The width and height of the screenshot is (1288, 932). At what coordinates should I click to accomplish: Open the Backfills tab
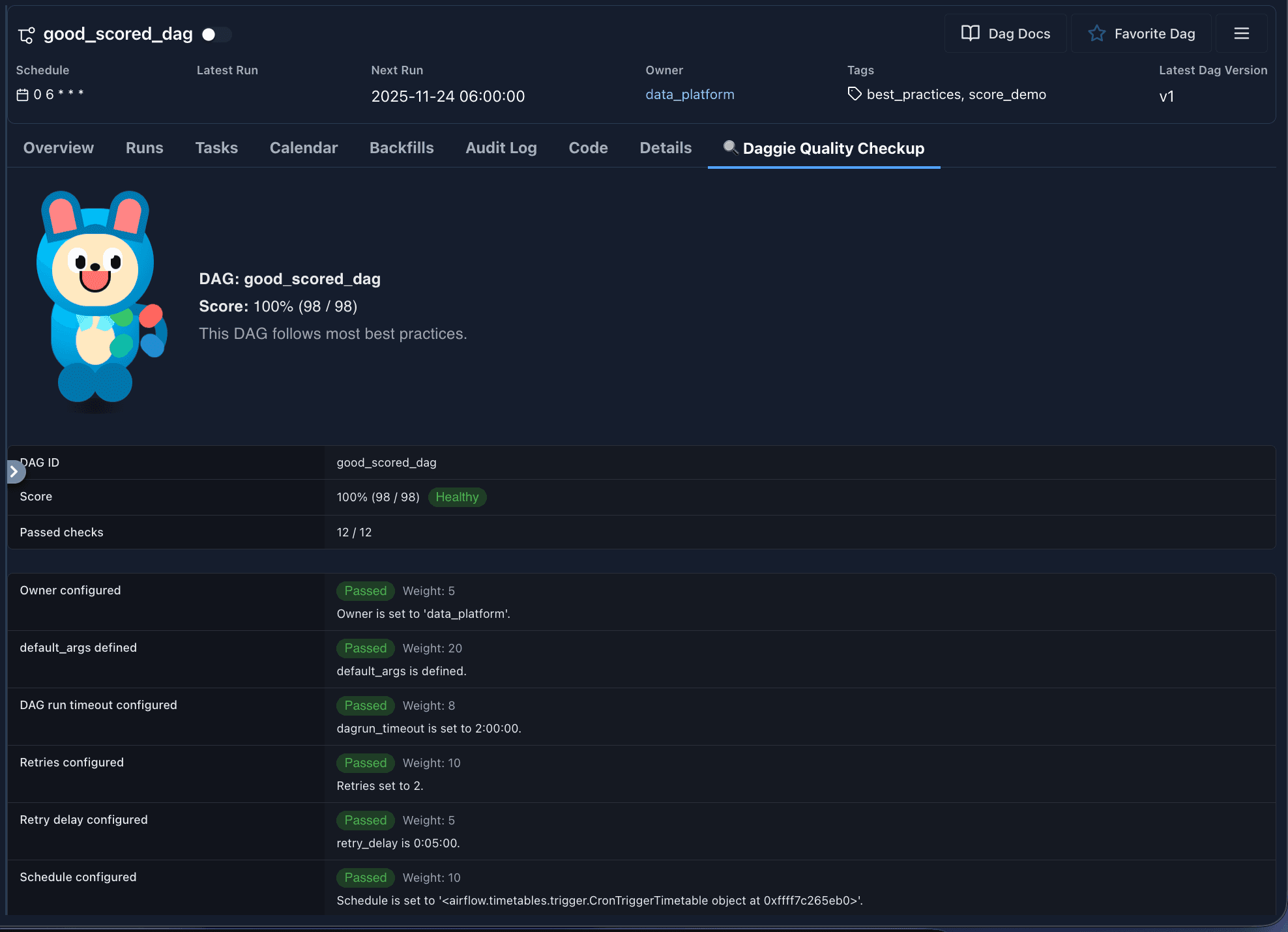pos(401,148)
